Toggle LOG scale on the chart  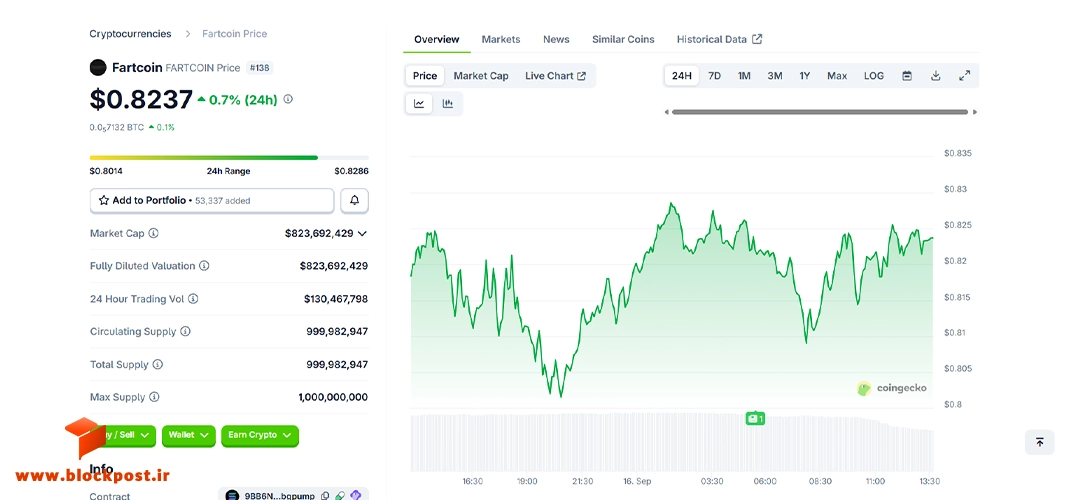(x=874, y=76)
